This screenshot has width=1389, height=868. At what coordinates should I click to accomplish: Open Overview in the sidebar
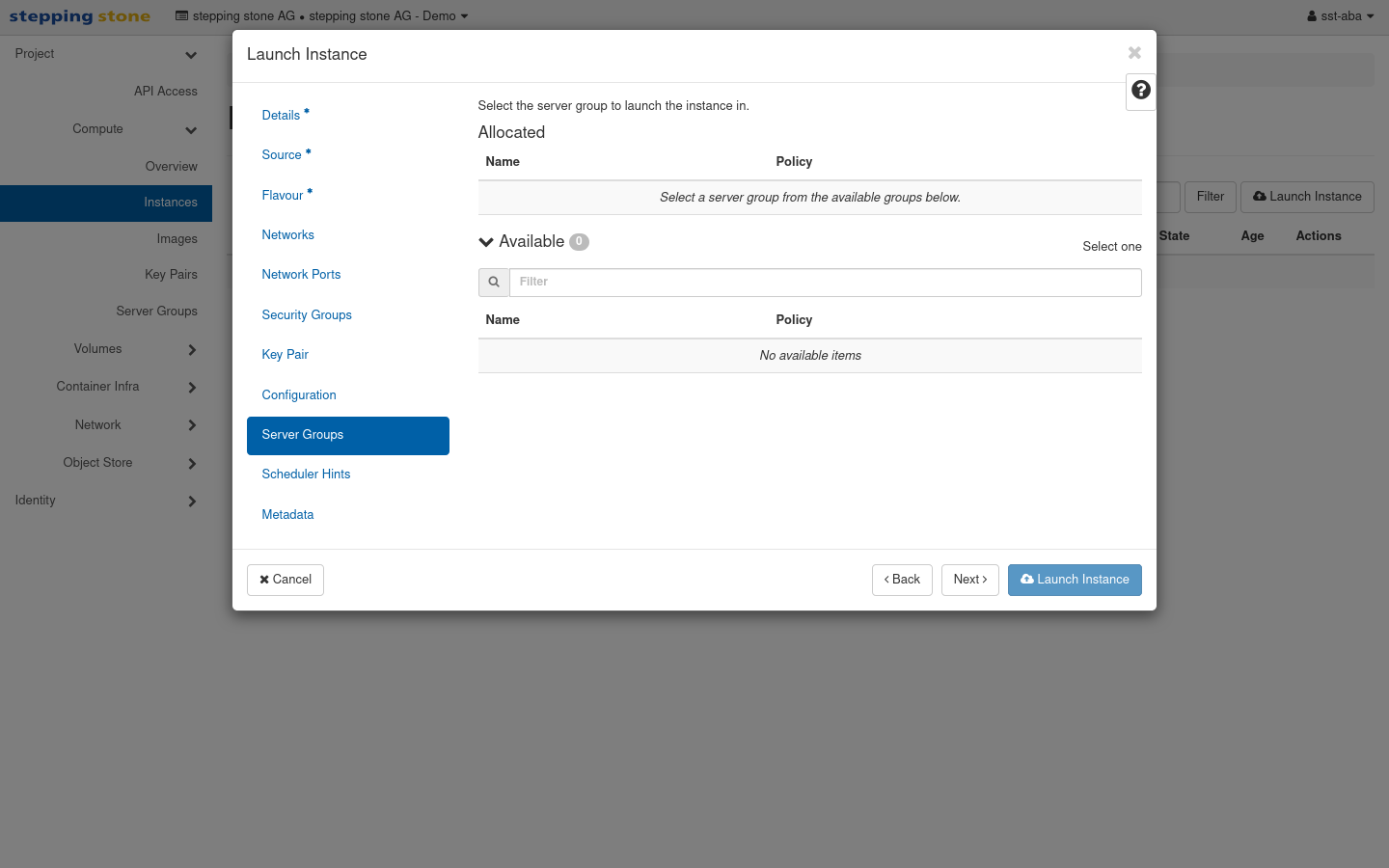pyautogui.click(x=172, y=166)
